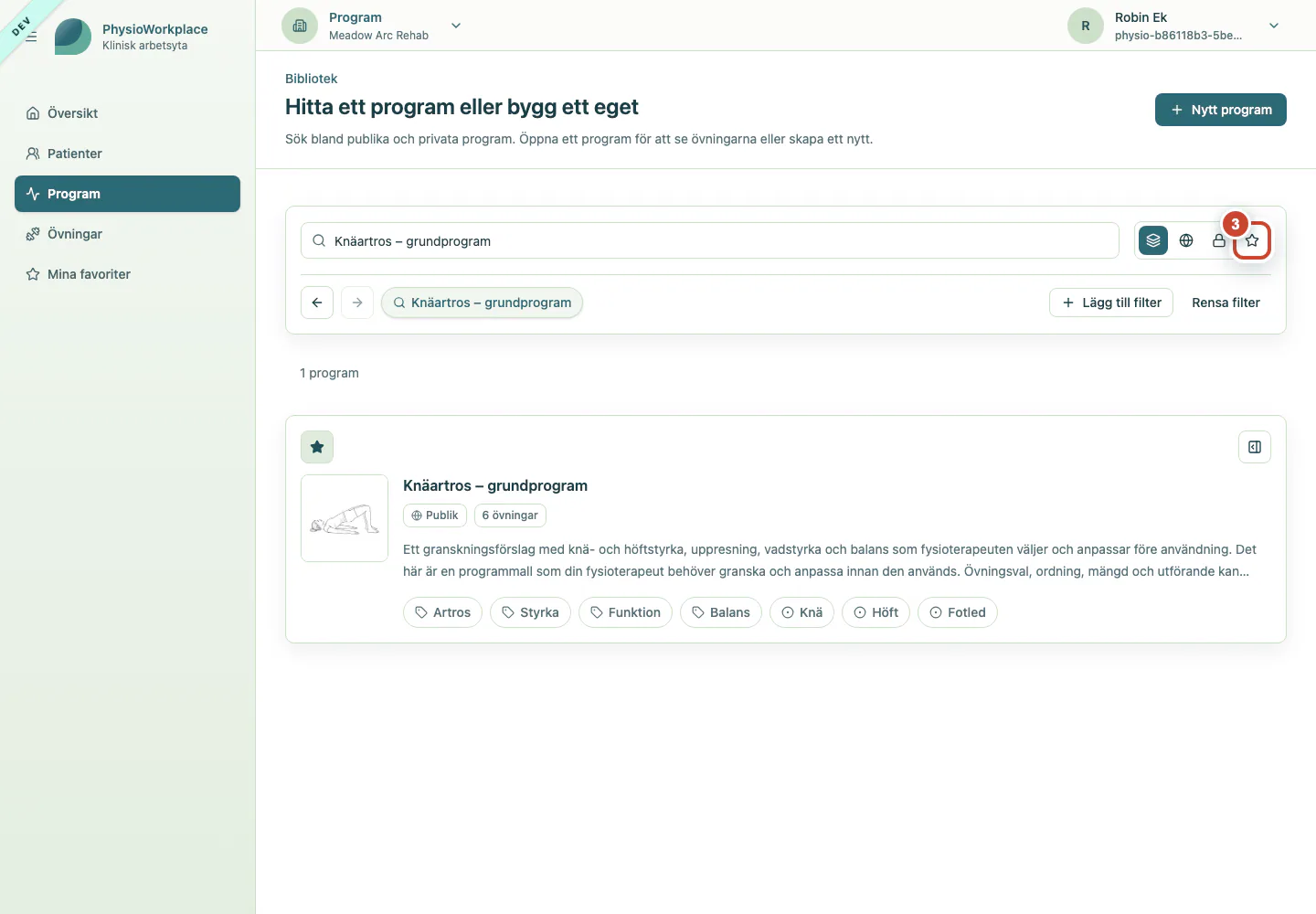Unfavorite the program with filled star
This screenshot has height=914, width=1316.
pyautogui.click(x=317, y=447)
